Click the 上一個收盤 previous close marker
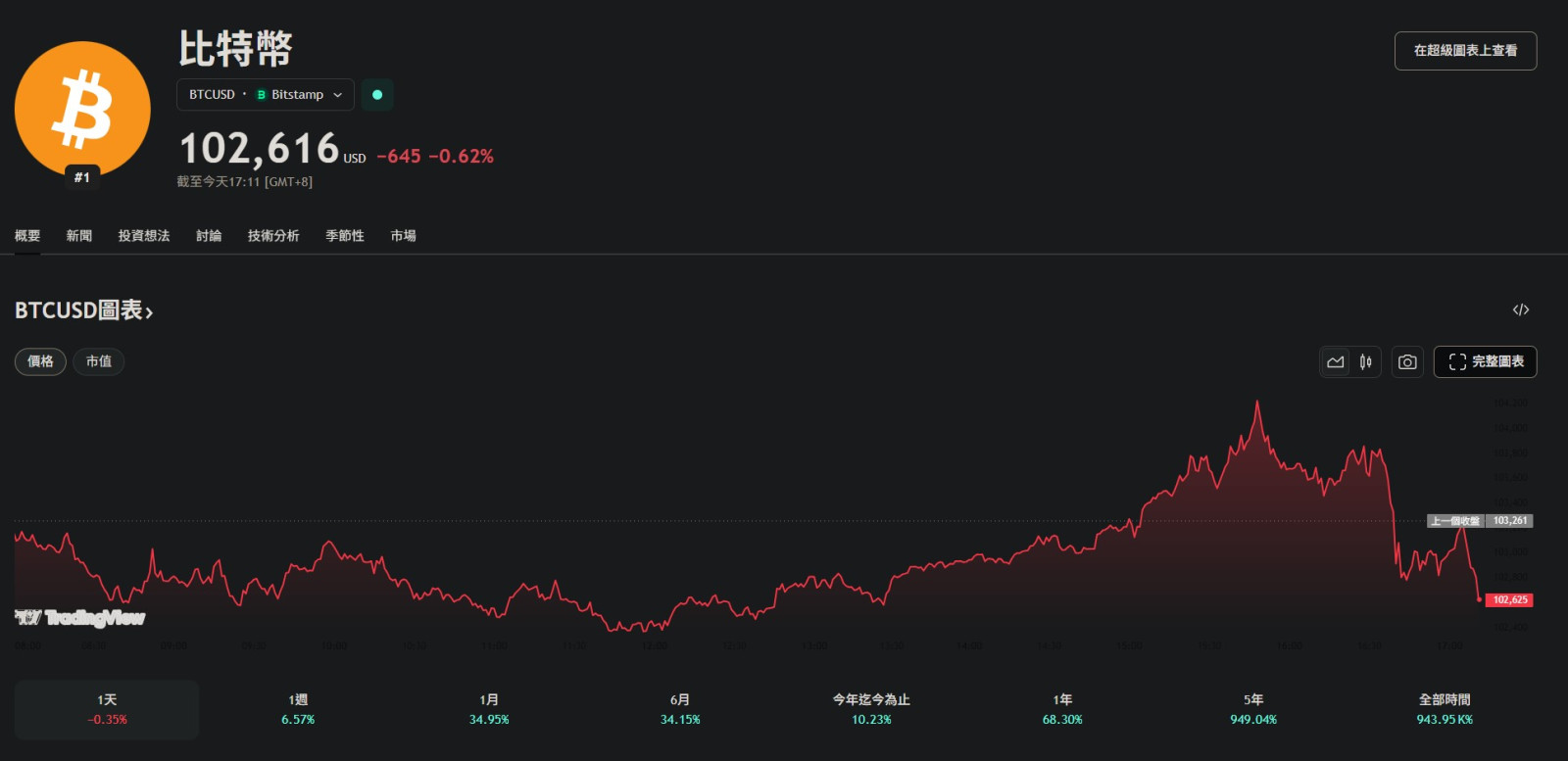 pos(1455,521)
